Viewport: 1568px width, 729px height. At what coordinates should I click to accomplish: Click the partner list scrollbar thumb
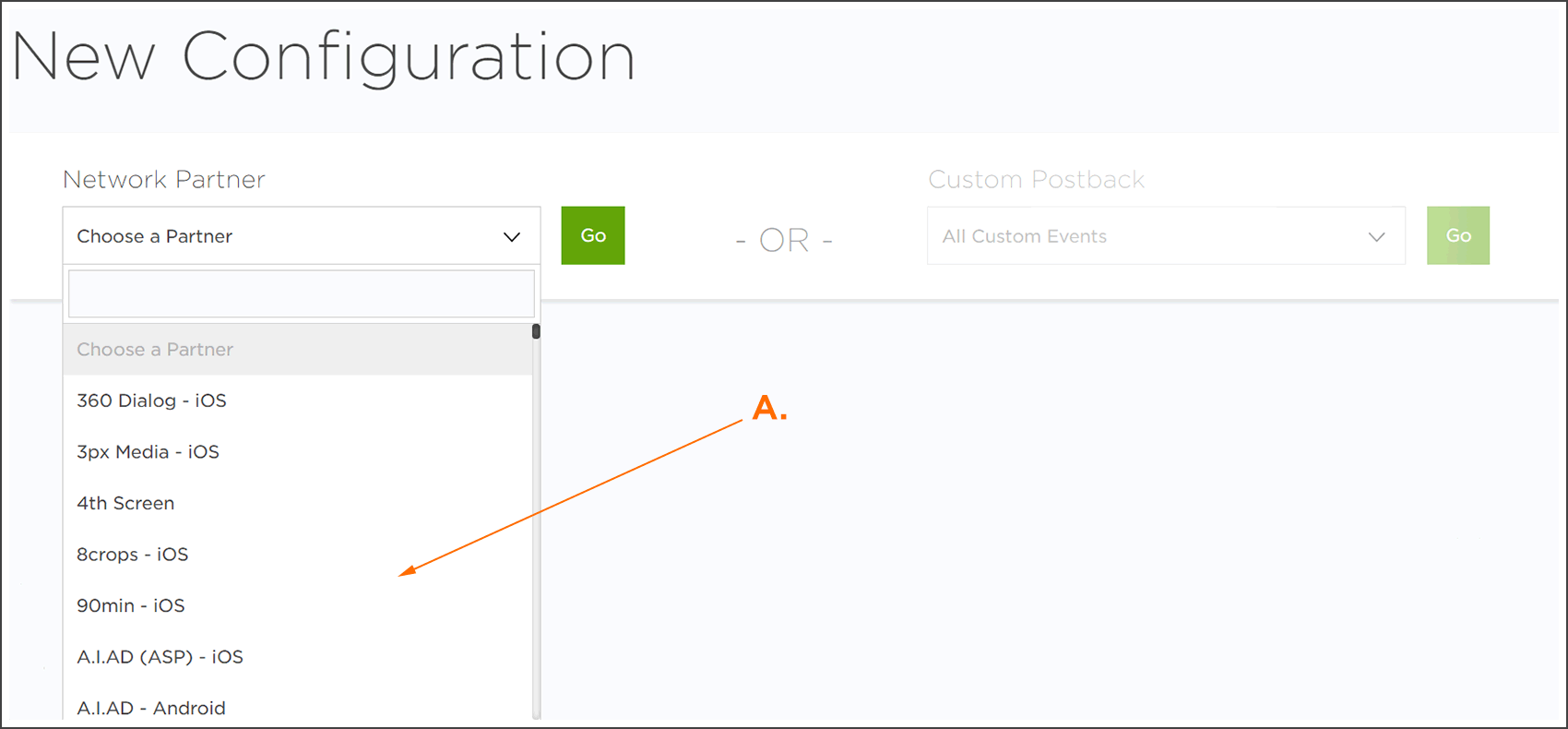click(x=536, y=331)
